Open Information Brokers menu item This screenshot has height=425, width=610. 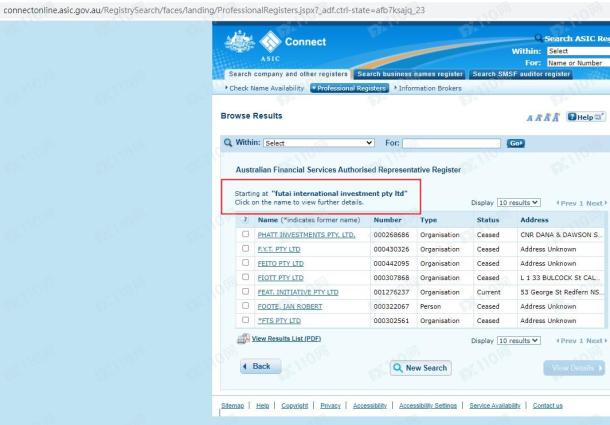(428, 88)
